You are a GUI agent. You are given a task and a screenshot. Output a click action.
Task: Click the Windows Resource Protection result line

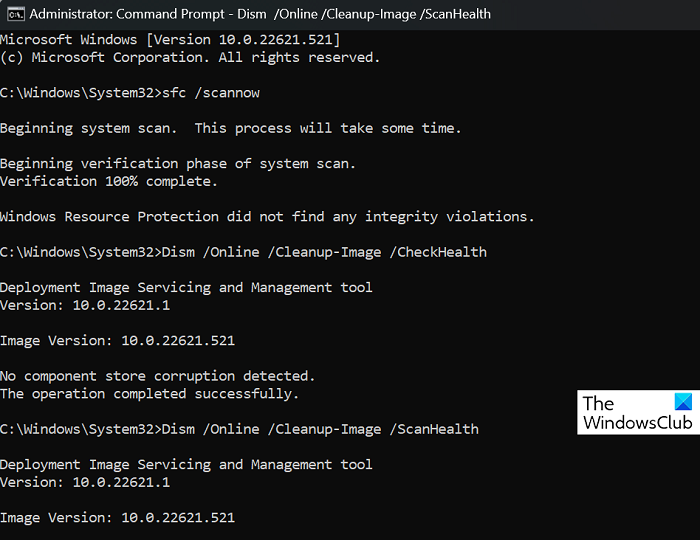(267, 216)
